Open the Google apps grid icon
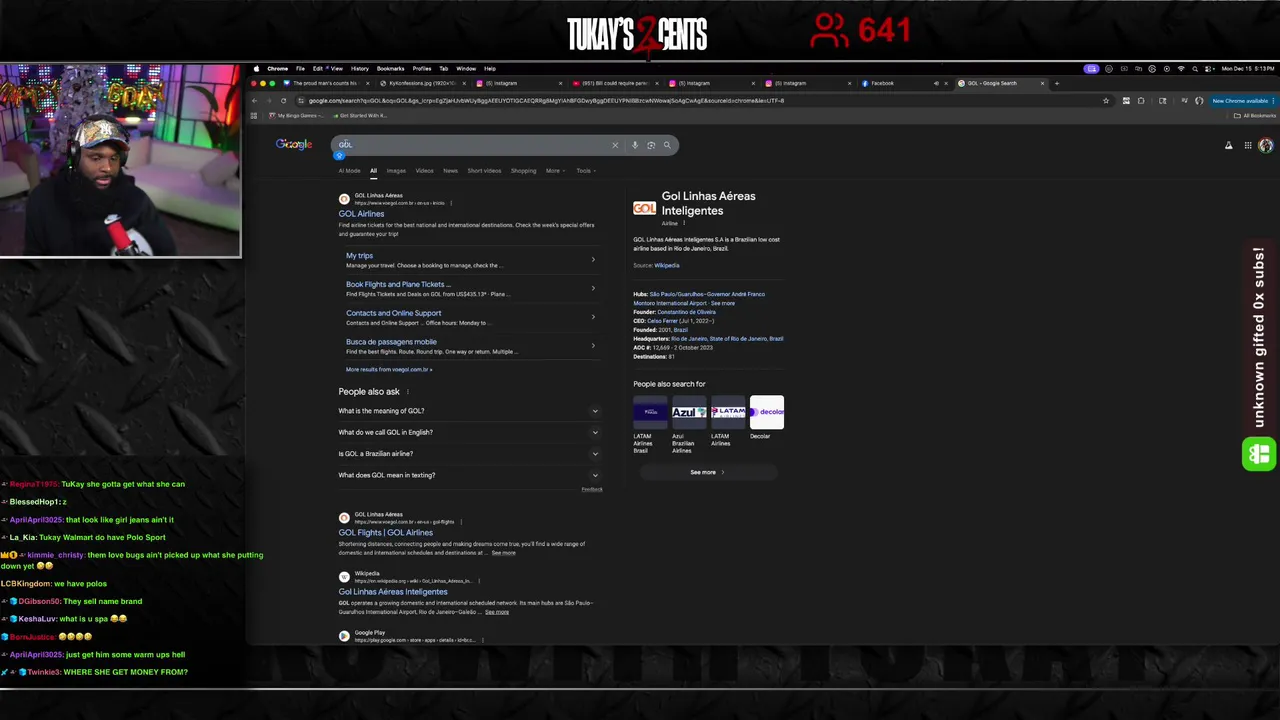The image size is (1280, 720). tap(1248, 146)
